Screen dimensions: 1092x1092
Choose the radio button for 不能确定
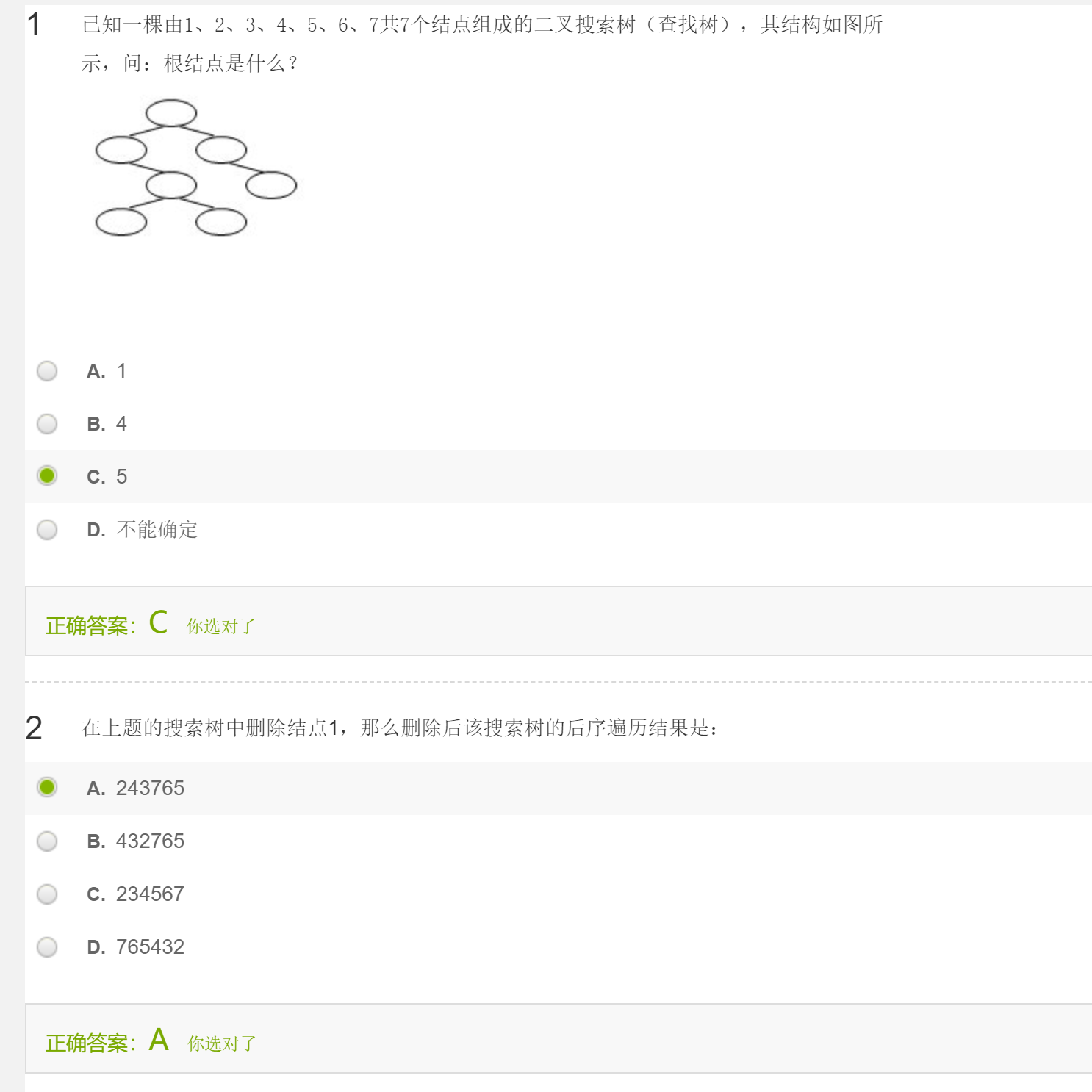[47, 530]
